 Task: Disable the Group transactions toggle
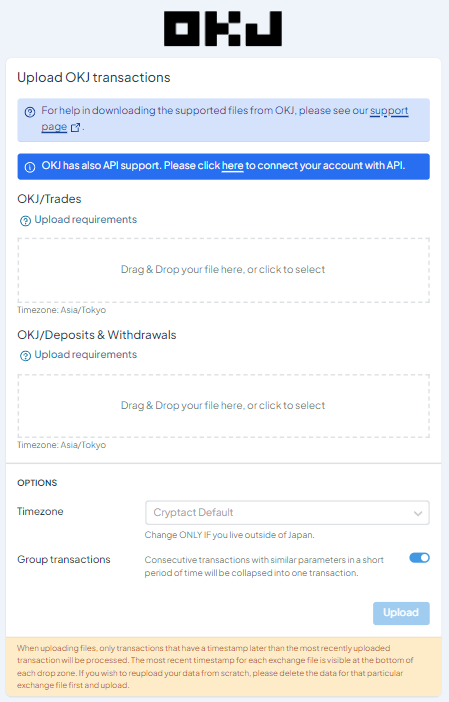click(x=419, y=558)
